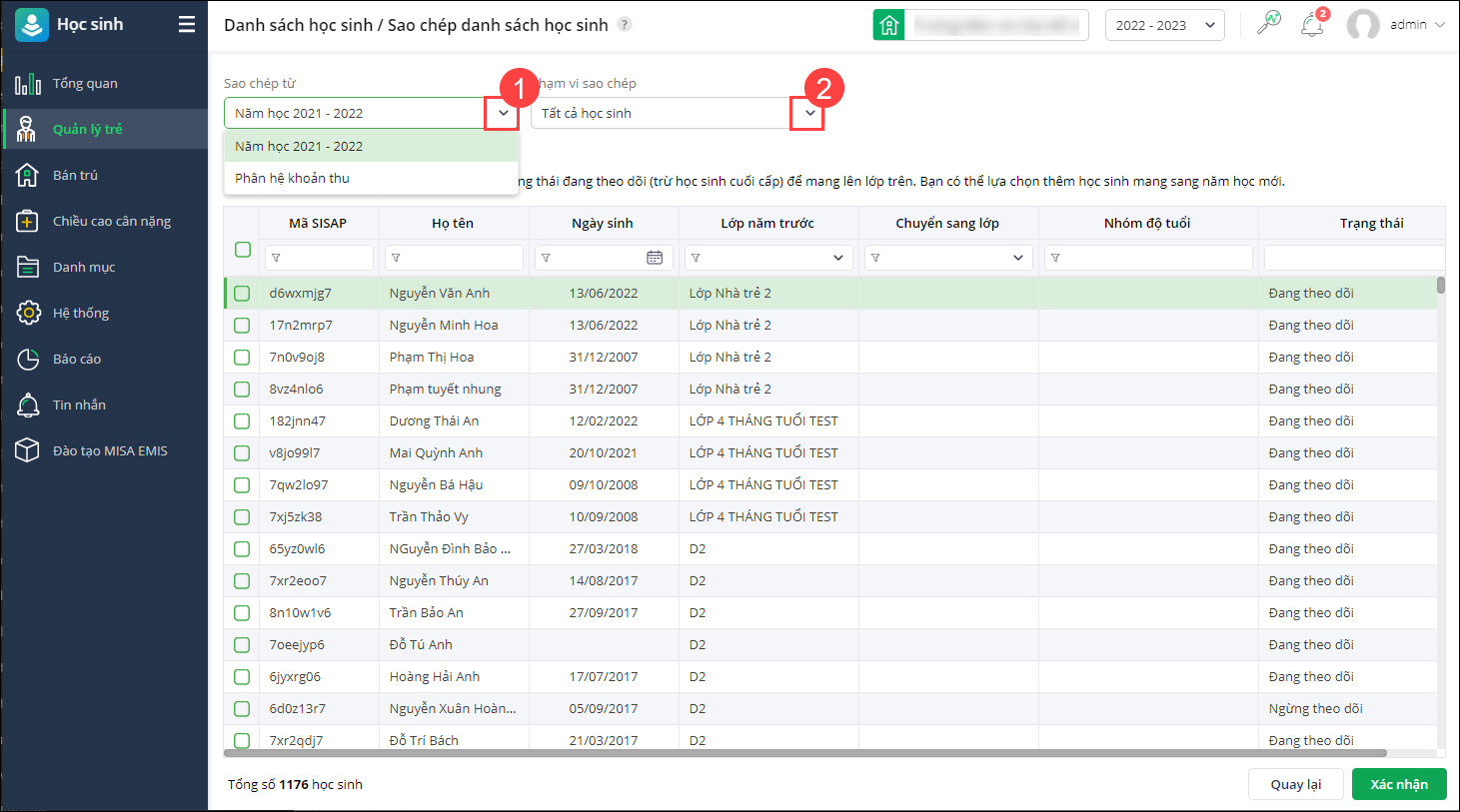Click the help question mark icon
The image size is (1460, 812).
pos(625,24)
